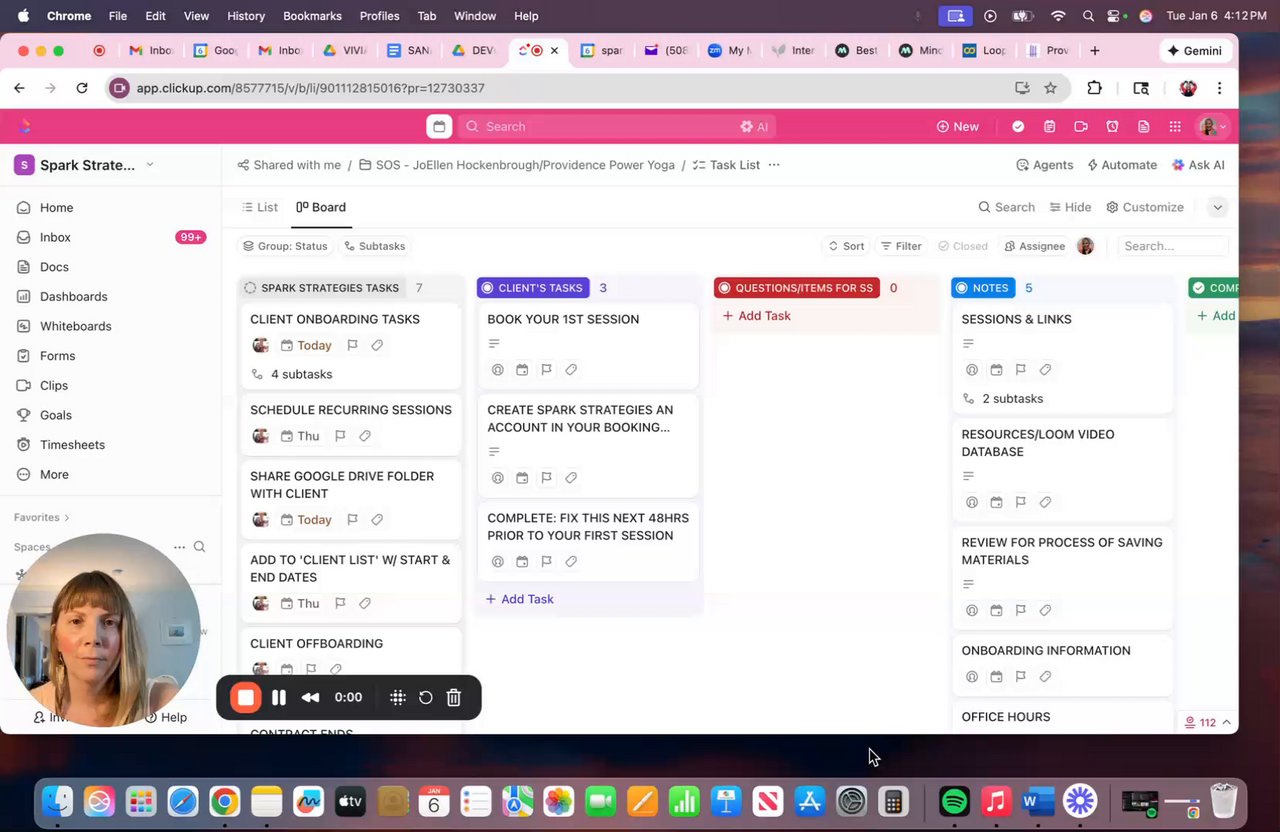Stop the Loom recording with the red button
Screen dimensions: 1280x832
(246, 697)
